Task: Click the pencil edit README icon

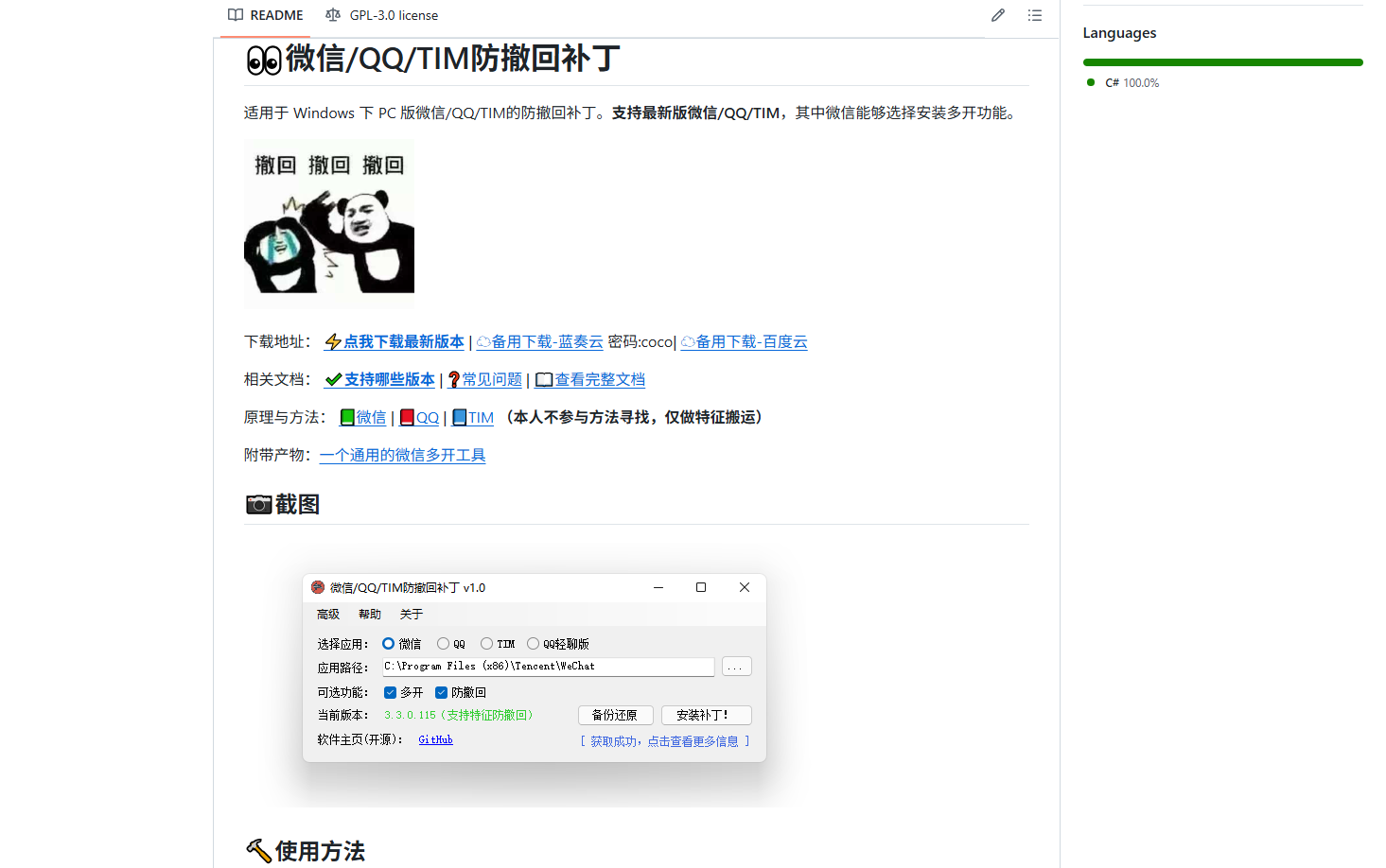Action: point(997,15)
